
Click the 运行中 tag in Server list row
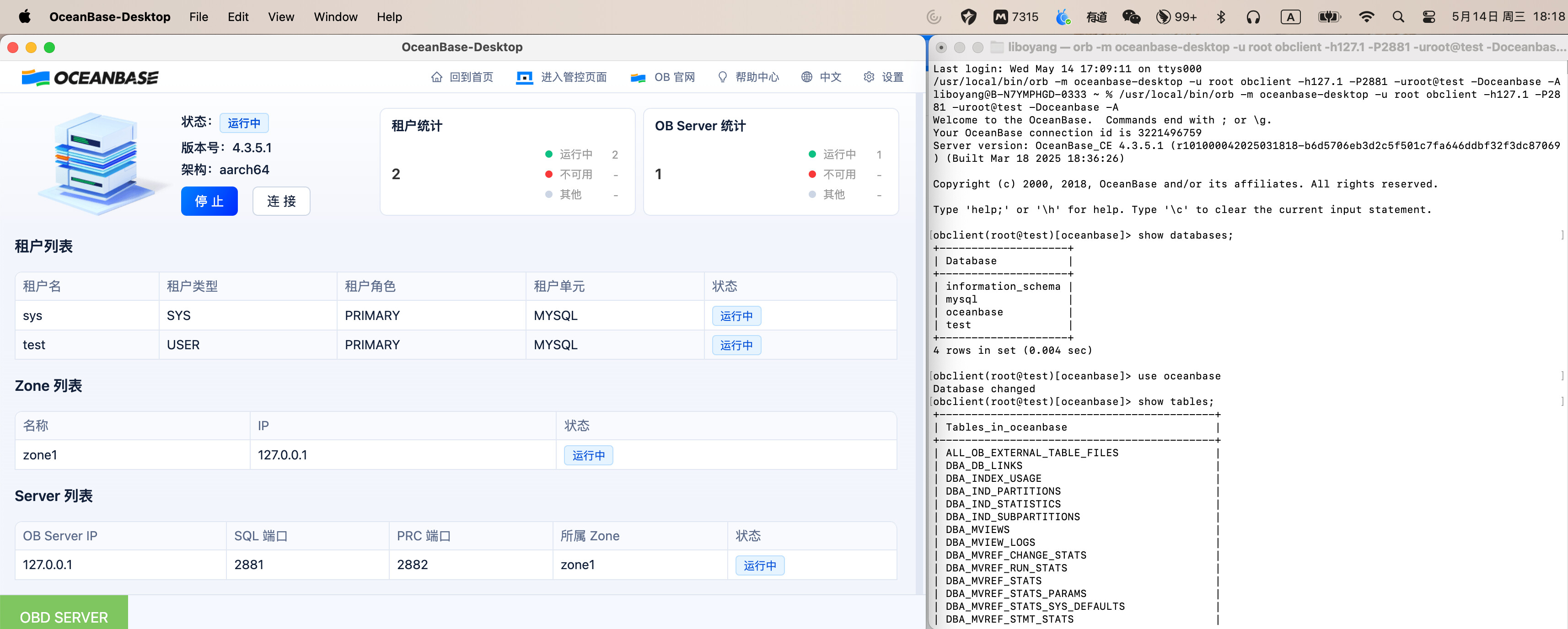click(760, 565)
